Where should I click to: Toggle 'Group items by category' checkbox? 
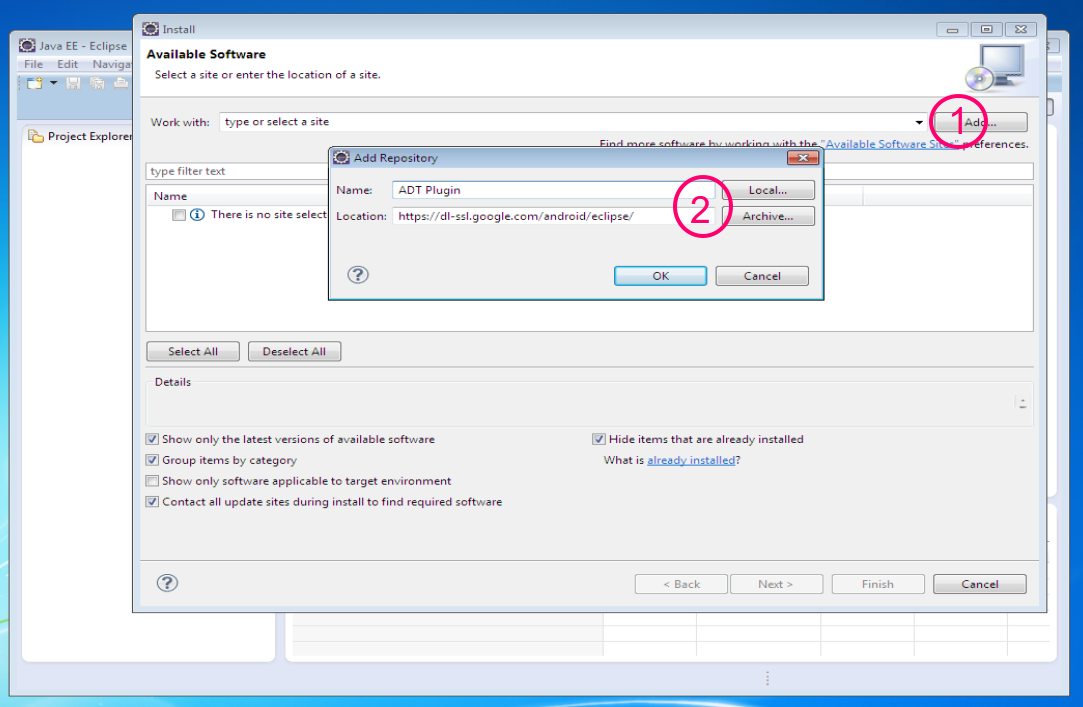(152, 460)
